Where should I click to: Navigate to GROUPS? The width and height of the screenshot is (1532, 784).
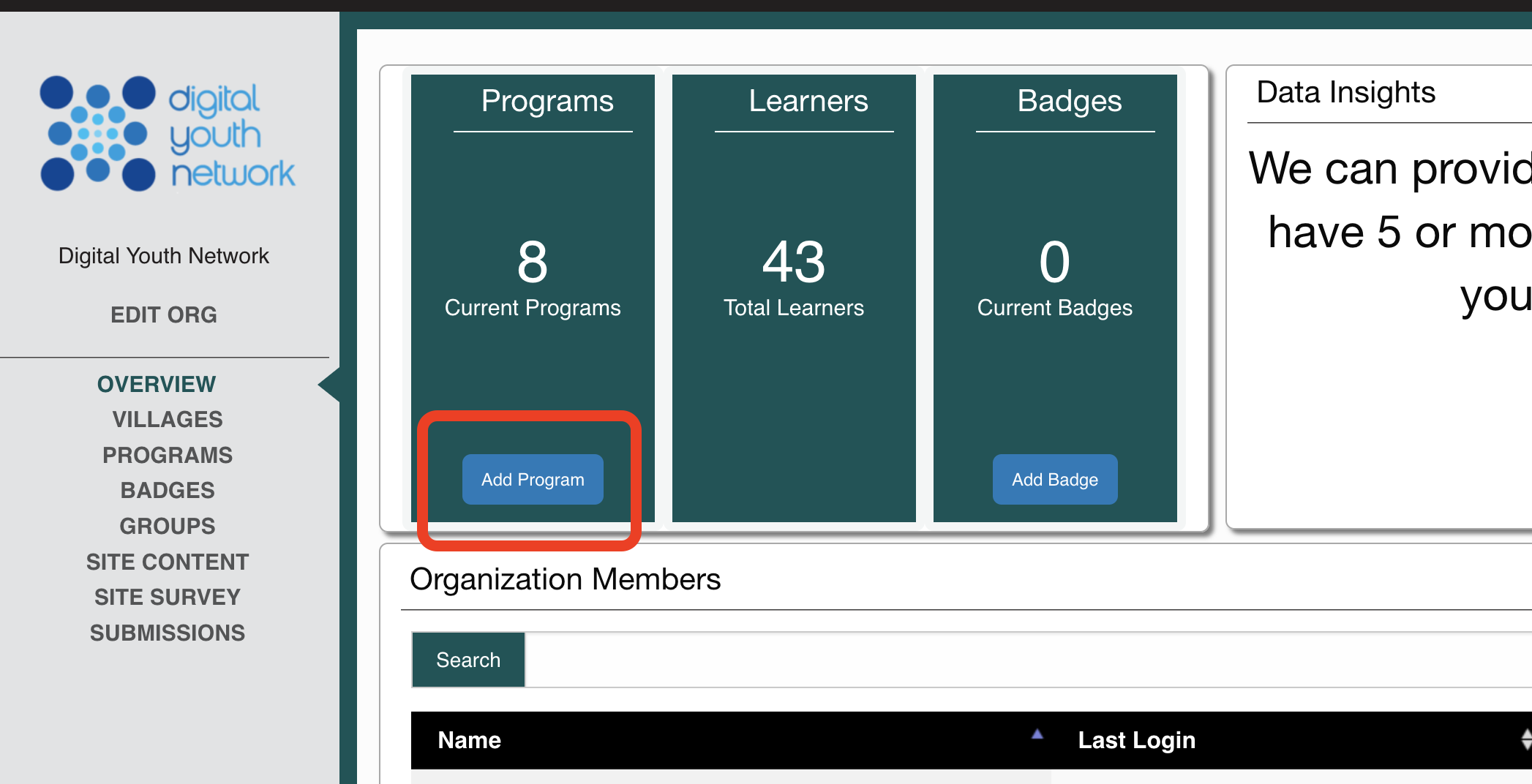pos(168,526)
